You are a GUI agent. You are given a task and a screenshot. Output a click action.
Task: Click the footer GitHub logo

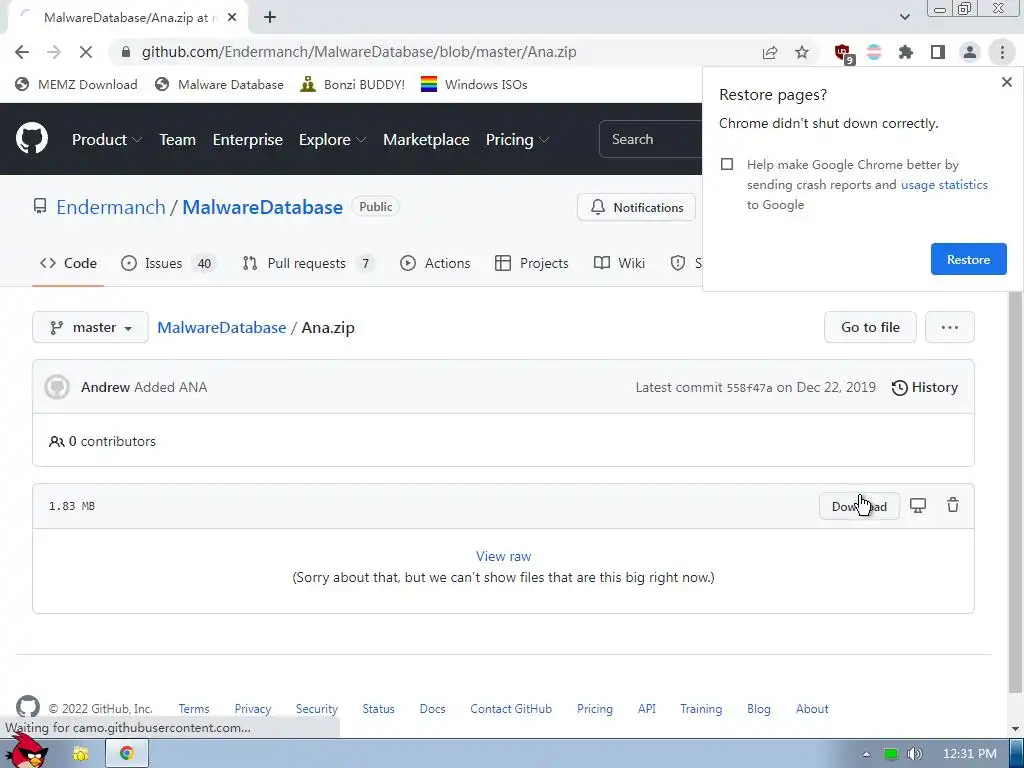(27, 707)
